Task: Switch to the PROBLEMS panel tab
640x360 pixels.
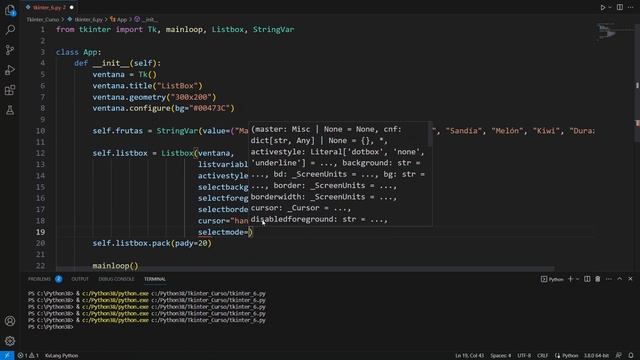Action: click(39, 279)
